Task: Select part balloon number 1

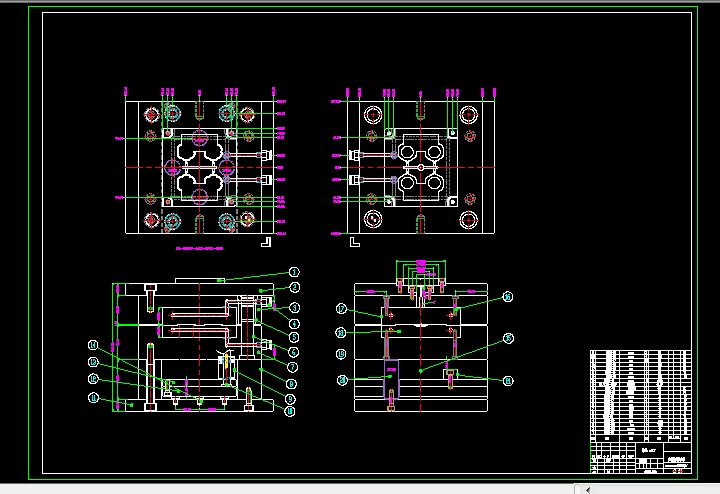Action: click(294, 272)
